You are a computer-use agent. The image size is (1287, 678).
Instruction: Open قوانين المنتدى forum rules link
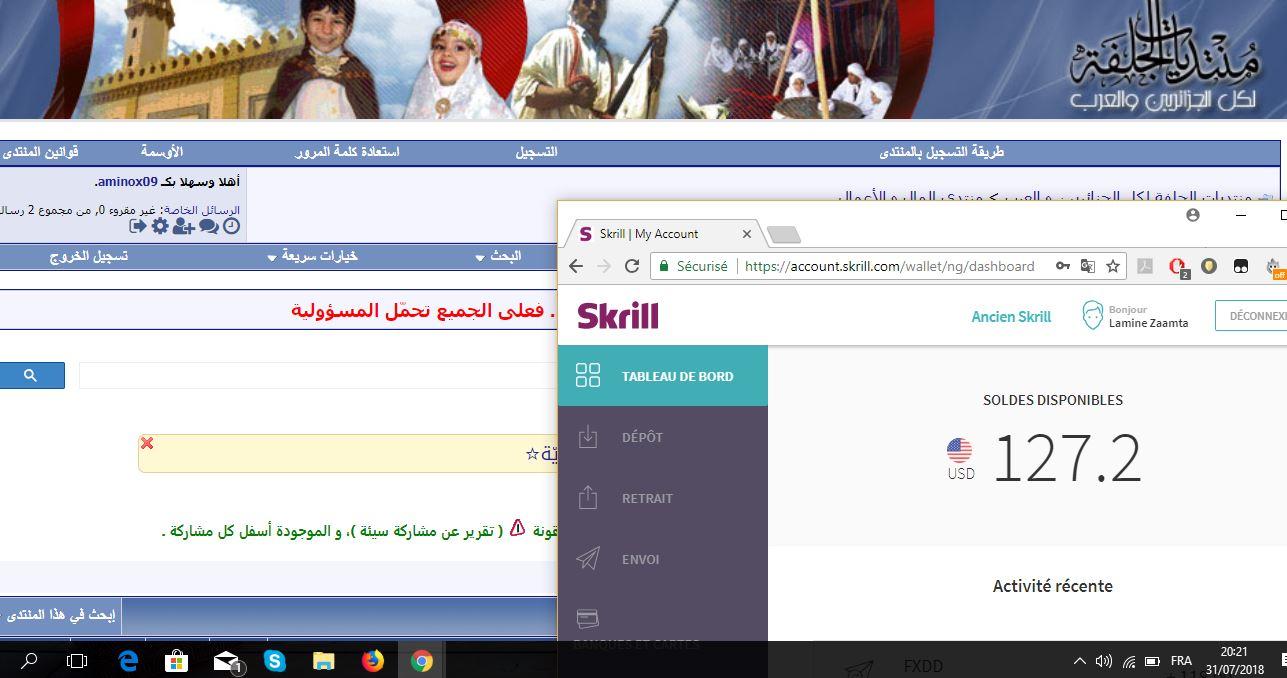click(41, 152)
